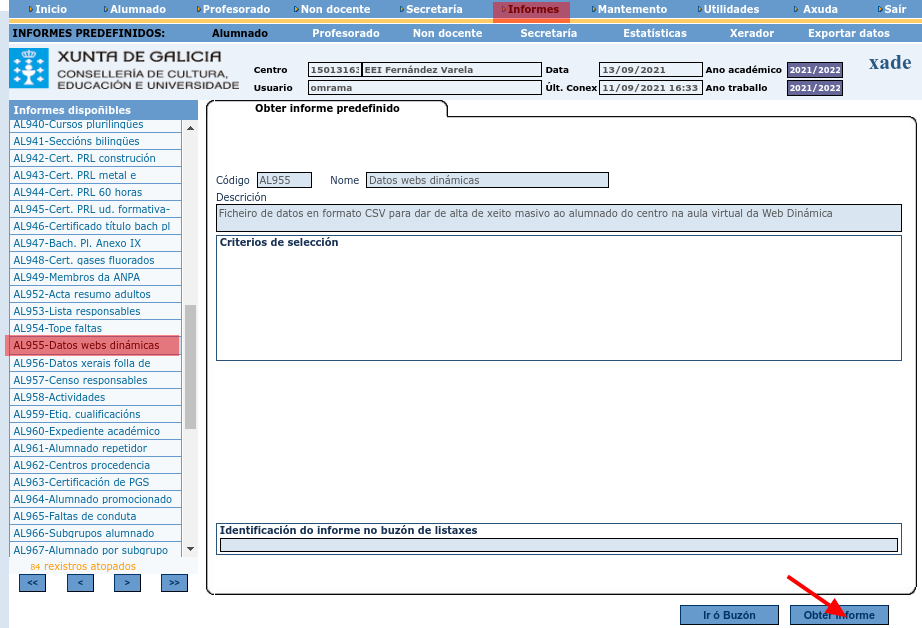922x628 pixels.
Task: Click the xade logo text
Action: point(889,63)
